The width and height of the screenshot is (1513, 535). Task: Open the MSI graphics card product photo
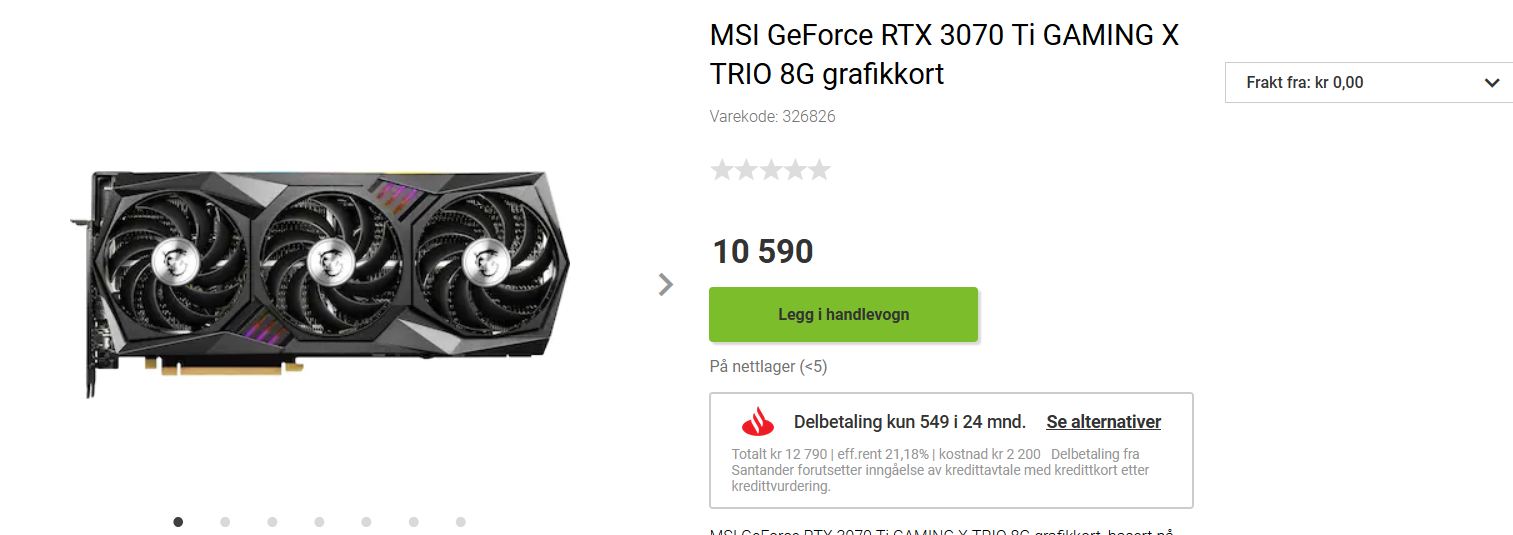pyautogui.click(x=320, y=282)
